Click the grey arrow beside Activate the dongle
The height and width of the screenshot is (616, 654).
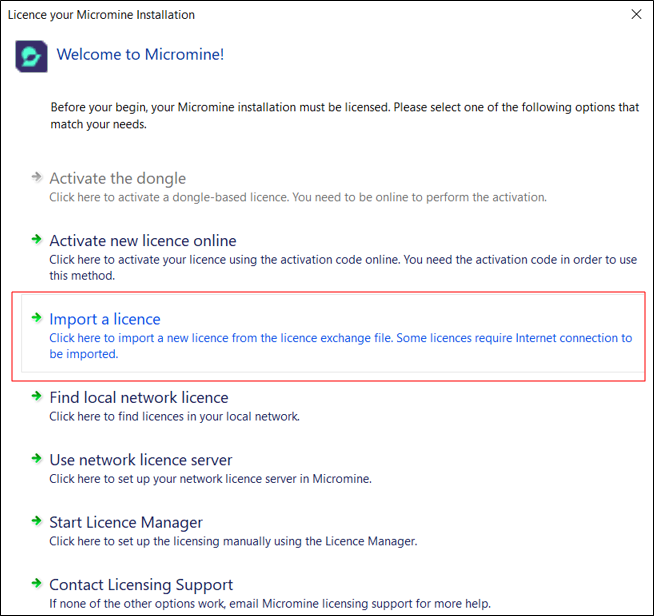[37, 178]
